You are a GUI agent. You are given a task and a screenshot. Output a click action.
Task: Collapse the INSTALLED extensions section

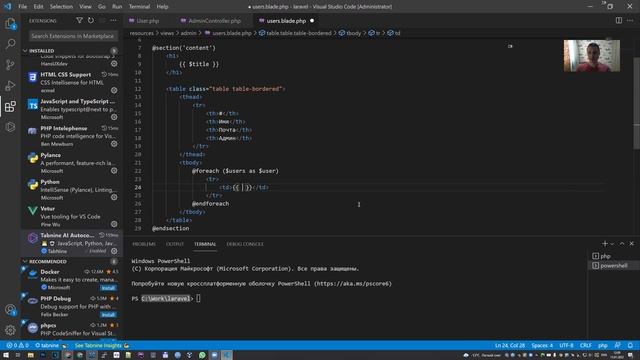tap(71, 51)
